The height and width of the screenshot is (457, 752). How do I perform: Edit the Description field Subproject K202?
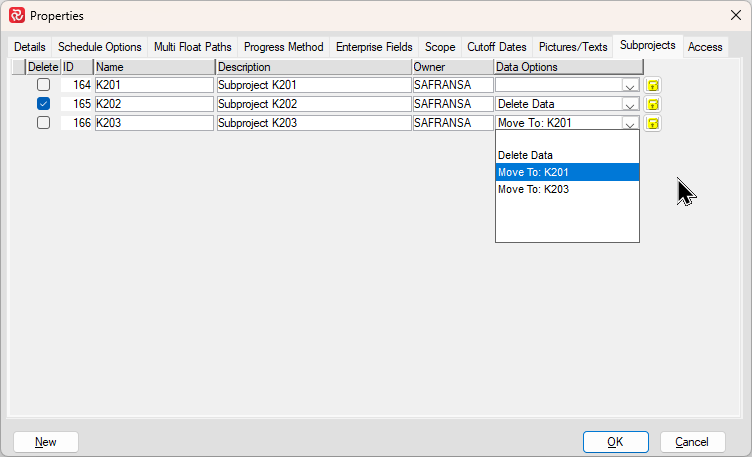314,104
